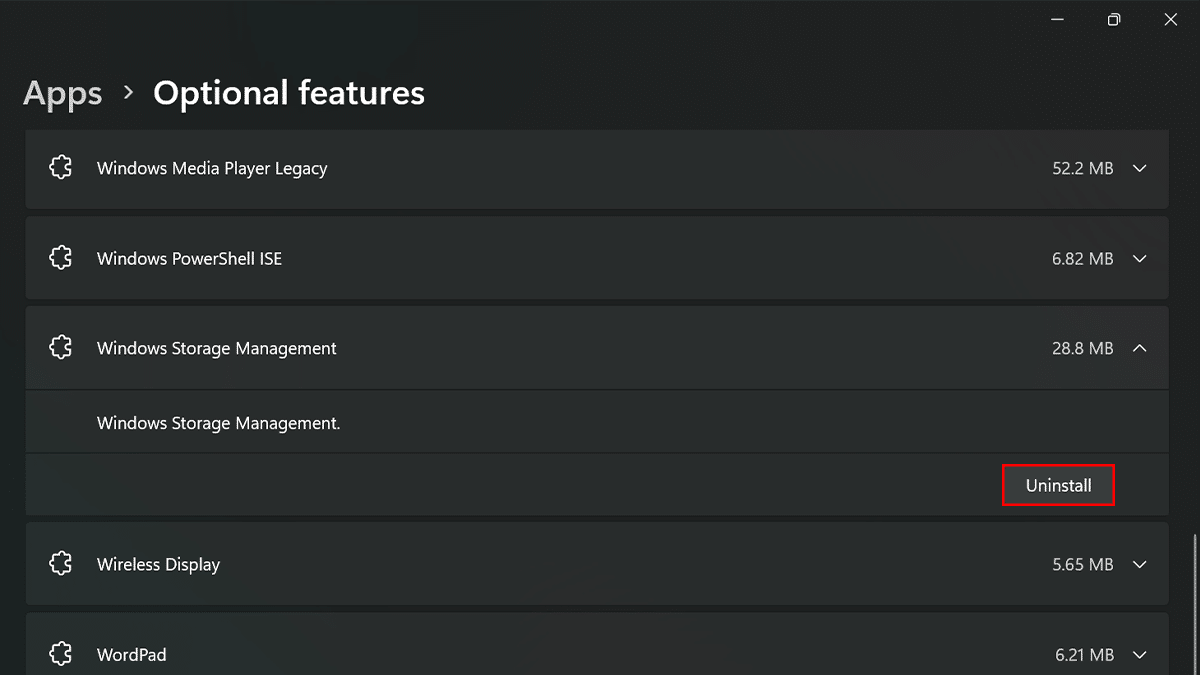Select the Windows PowerShell ISE row label
The width and height of the screenshot is (1200, 675).
click(189, 258)
